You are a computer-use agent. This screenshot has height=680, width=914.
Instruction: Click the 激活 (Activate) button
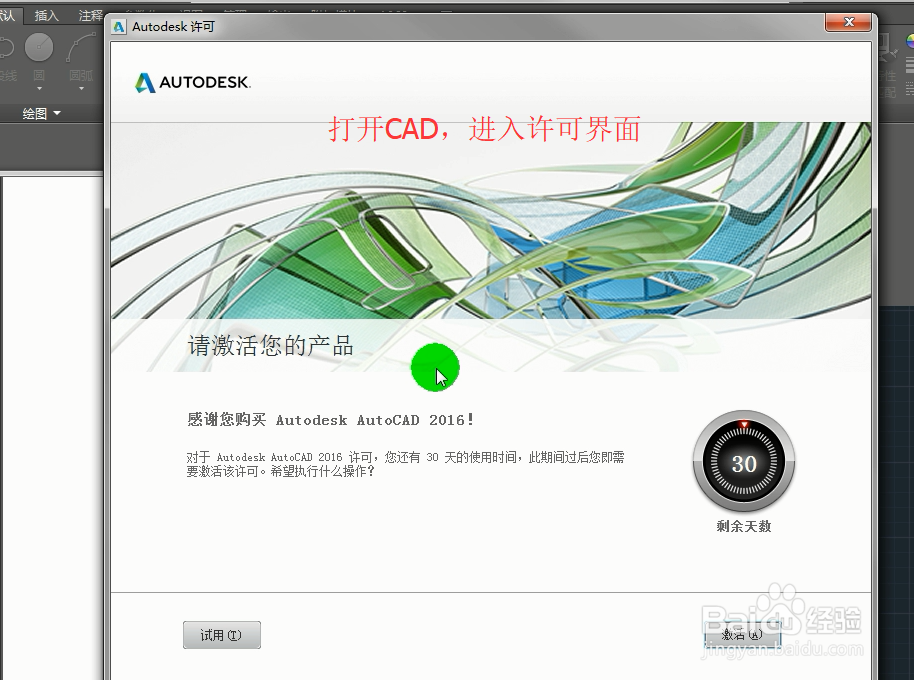pos(742,635)
